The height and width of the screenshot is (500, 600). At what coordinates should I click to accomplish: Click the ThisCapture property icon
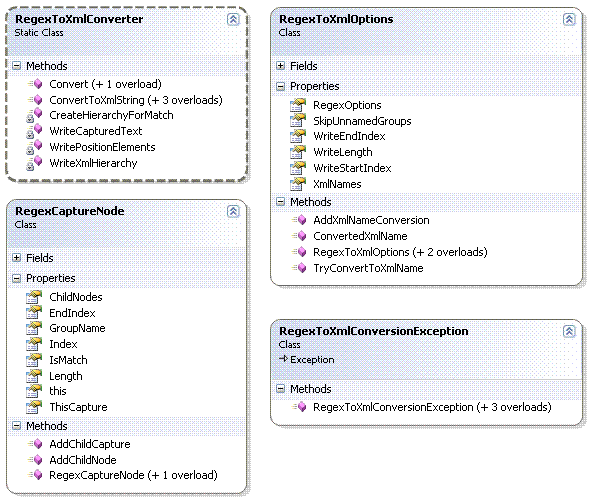[34, 407]
